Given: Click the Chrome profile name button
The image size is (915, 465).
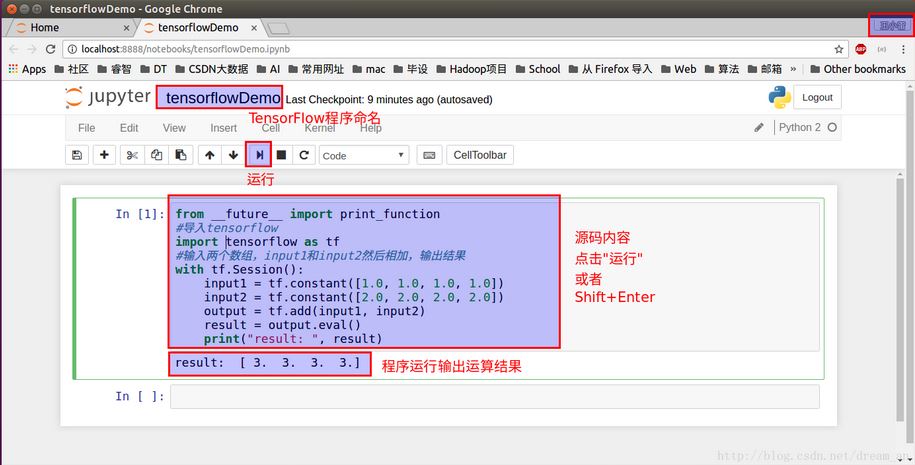Looking at the screenshot, I should 891,25.
